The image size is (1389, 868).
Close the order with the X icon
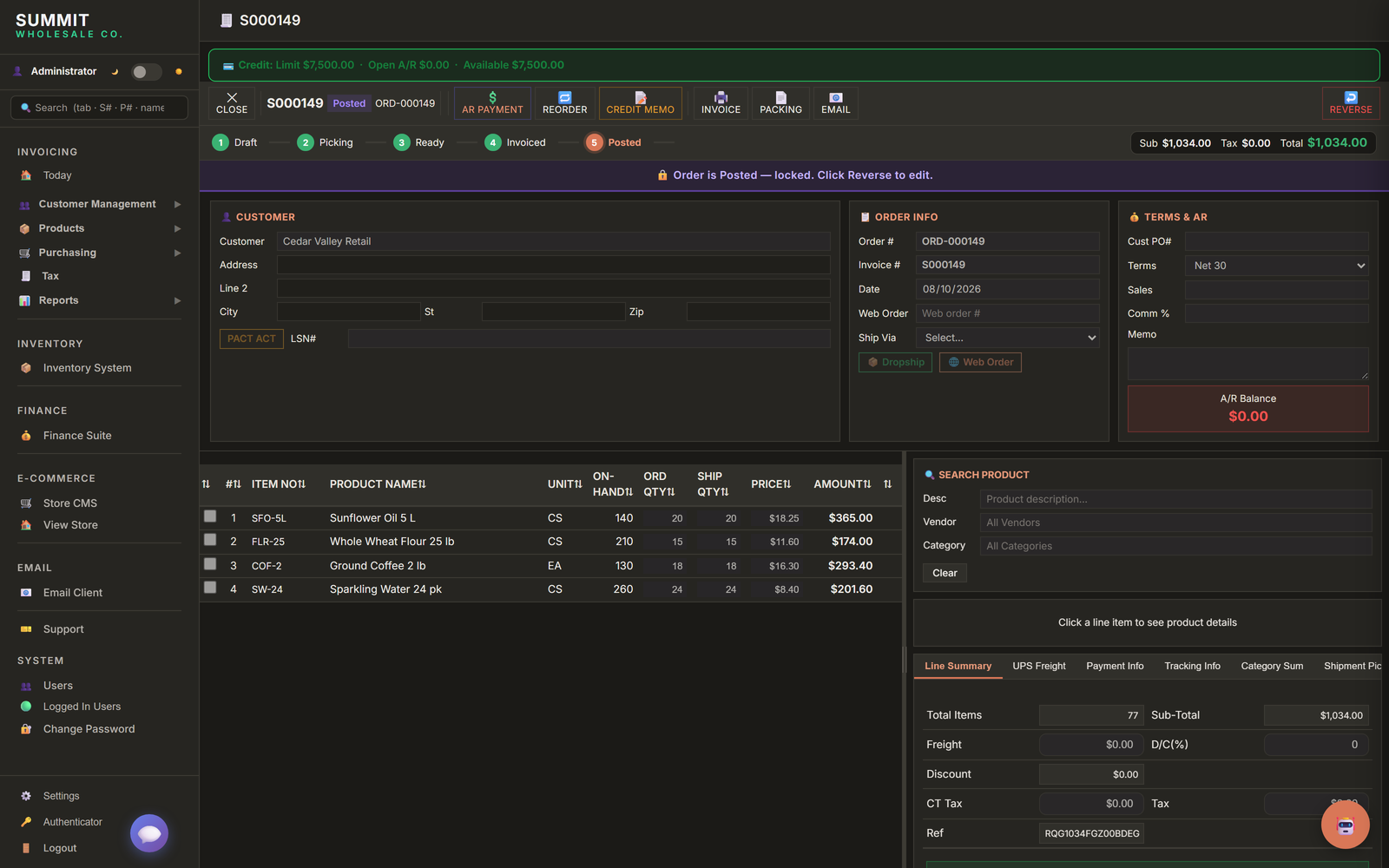pos(232,97)
